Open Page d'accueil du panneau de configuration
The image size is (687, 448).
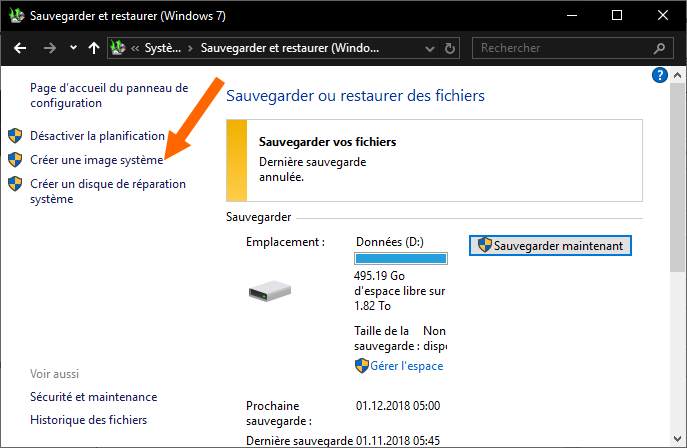[x=108, y=95]
